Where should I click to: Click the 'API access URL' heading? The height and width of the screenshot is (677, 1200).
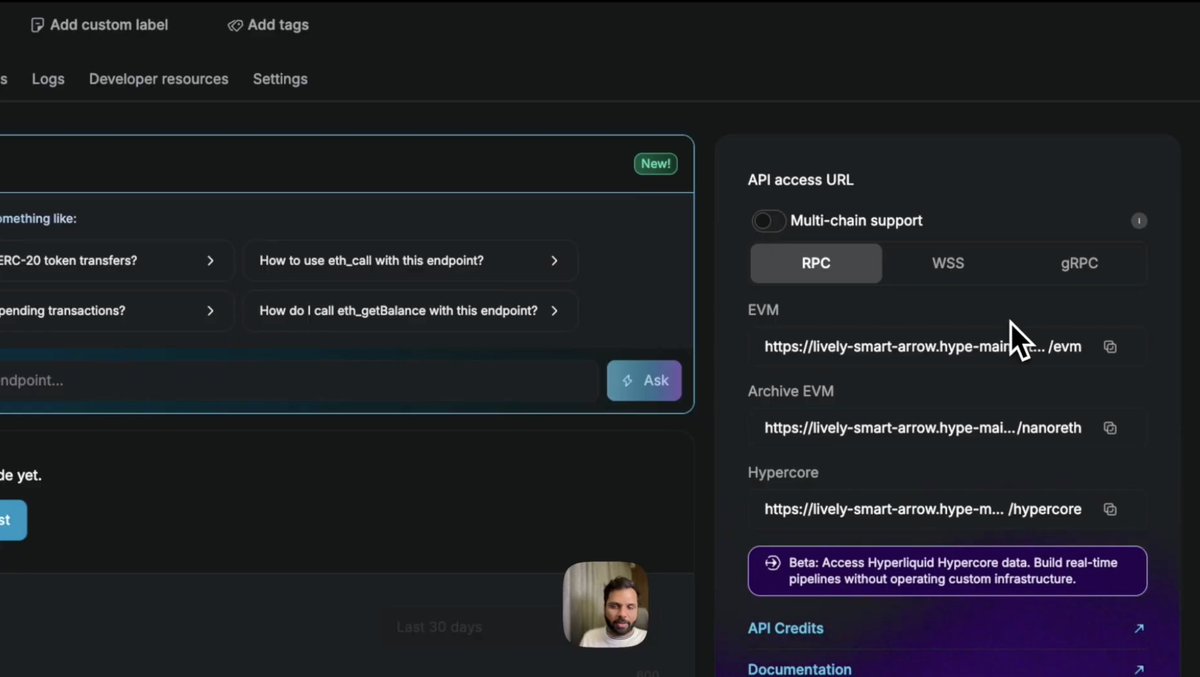(801, 180)
